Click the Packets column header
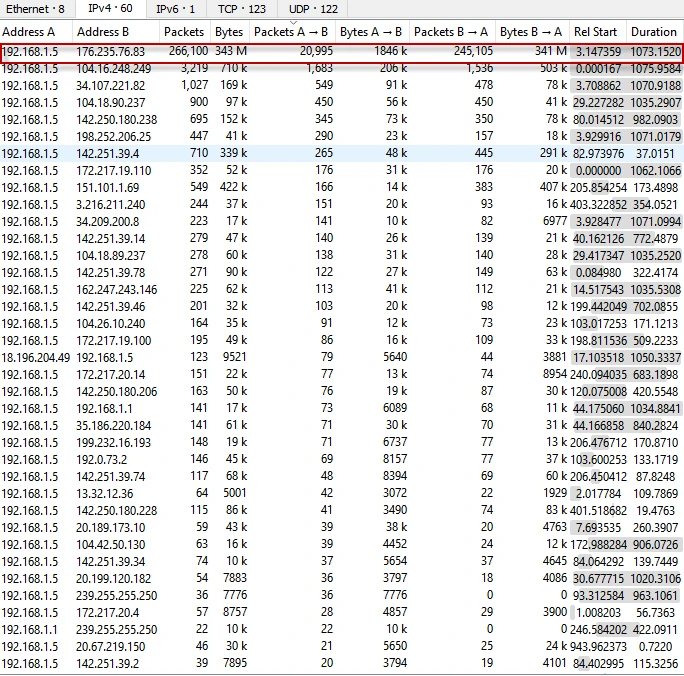The image size is (684, 676). click(184, 32)
